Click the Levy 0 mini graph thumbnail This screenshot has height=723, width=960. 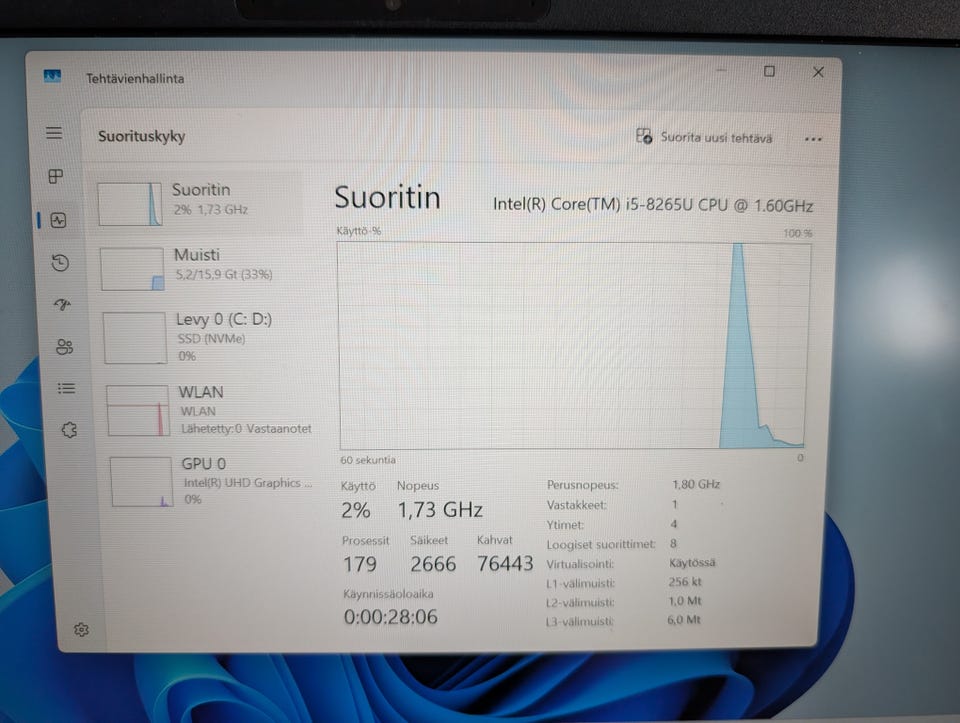pos(135,338)
